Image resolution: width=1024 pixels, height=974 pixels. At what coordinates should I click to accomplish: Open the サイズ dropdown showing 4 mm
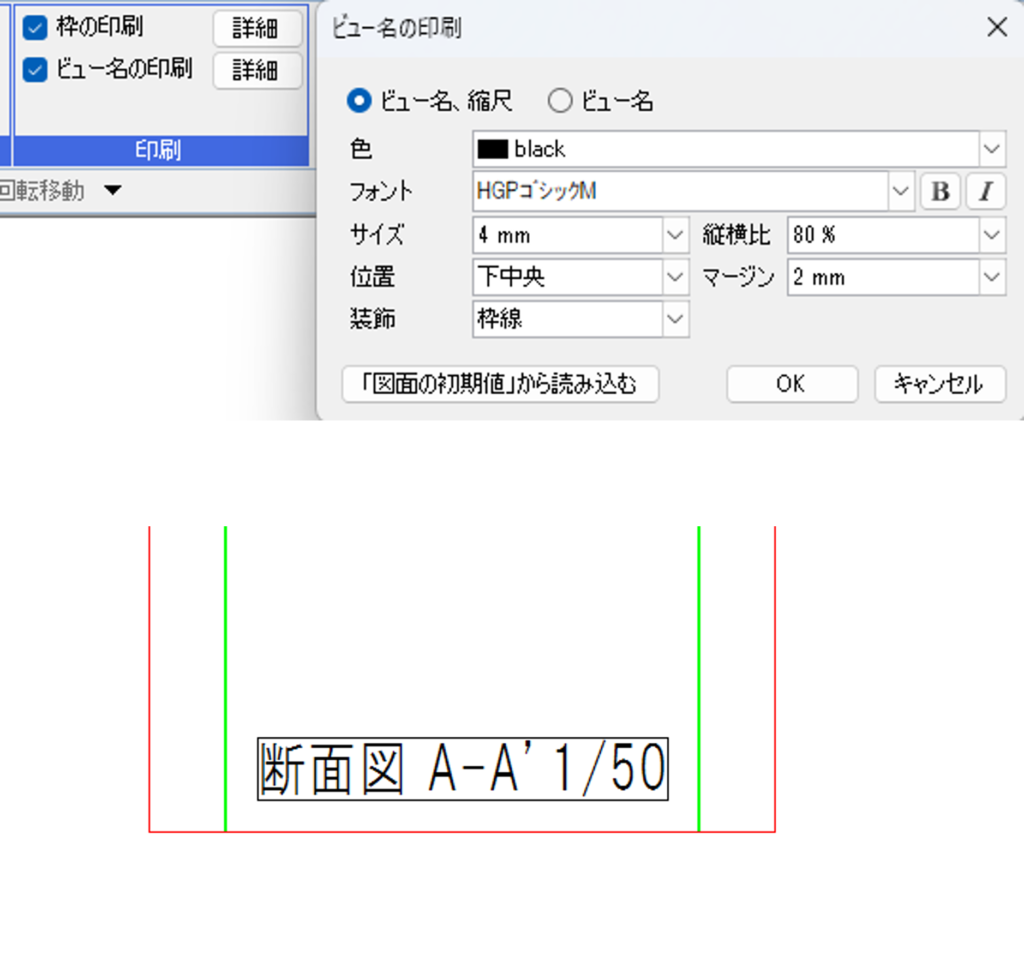pos(676,236)
